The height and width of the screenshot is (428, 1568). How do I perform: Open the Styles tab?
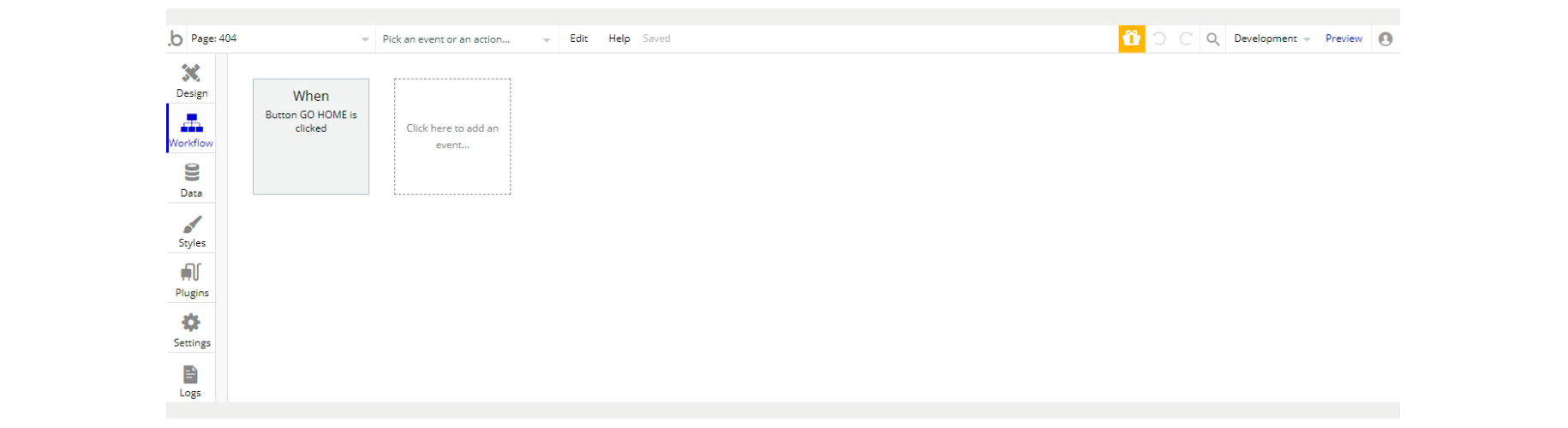pyautogui.click(x=191, y=229)
